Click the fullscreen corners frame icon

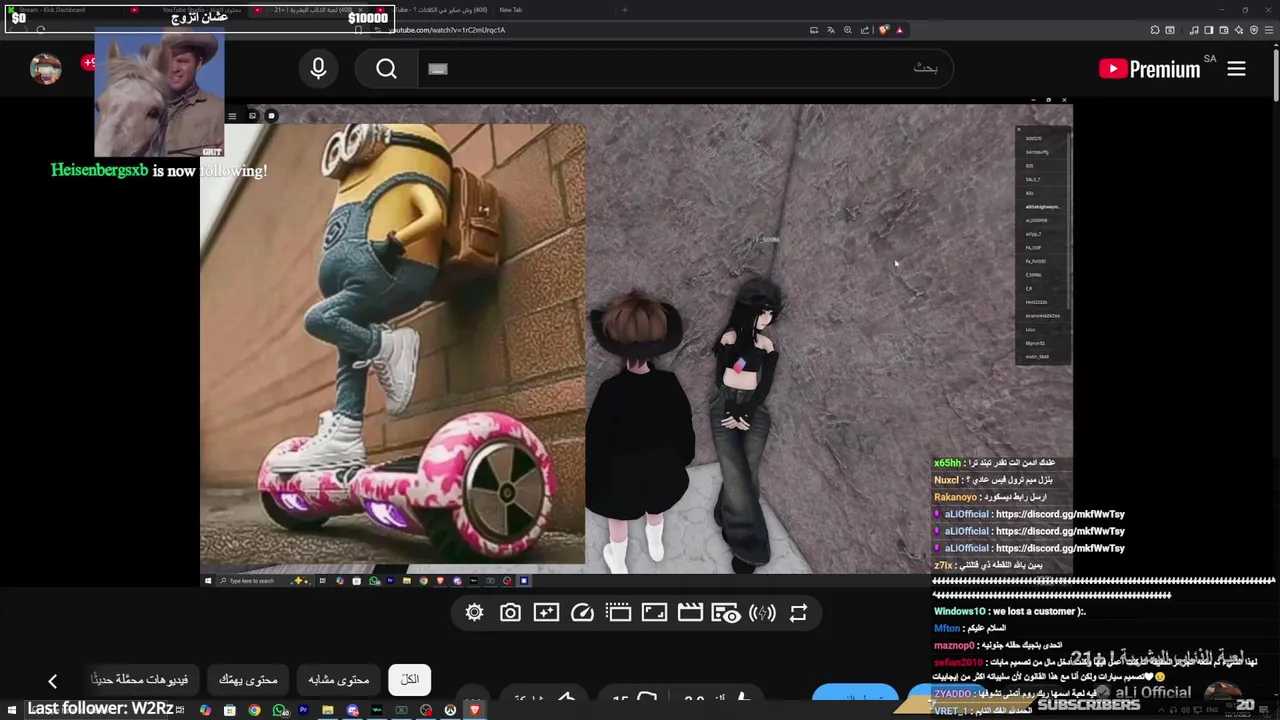654,613
